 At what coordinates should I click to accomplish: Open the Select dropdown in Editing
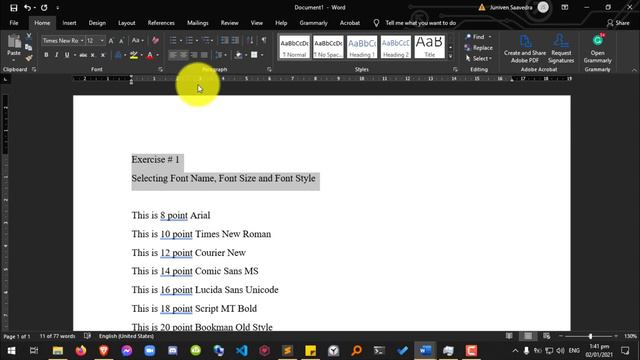click(x=478, y=59)
